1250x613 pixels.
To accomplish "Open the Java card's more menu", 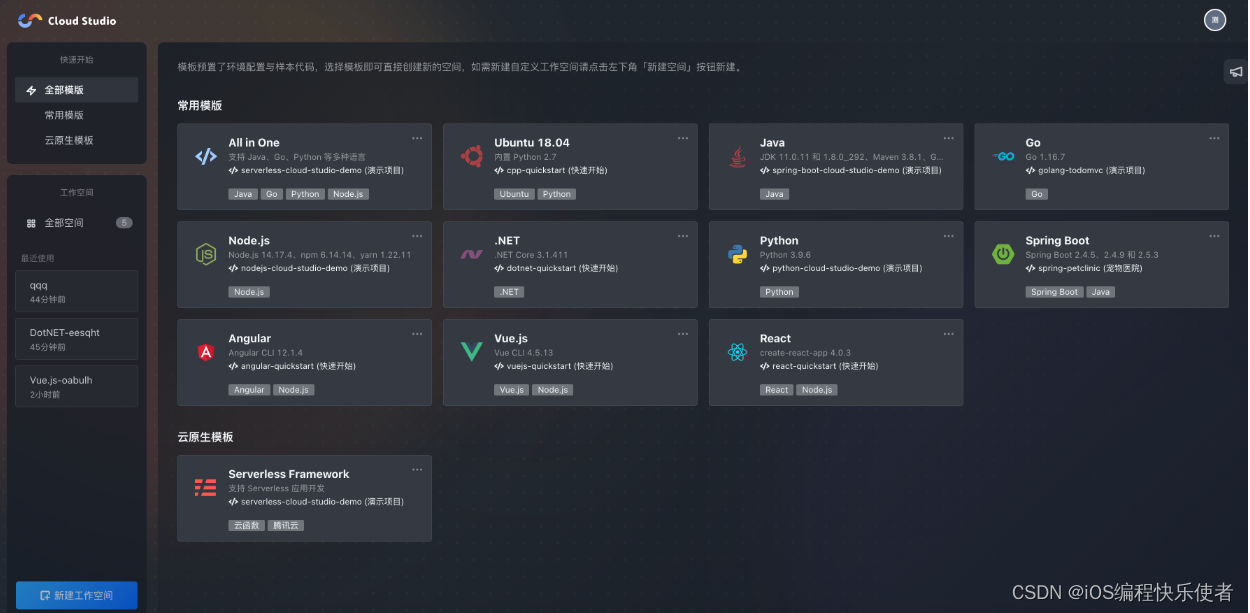I will click(x=949, y=138).
